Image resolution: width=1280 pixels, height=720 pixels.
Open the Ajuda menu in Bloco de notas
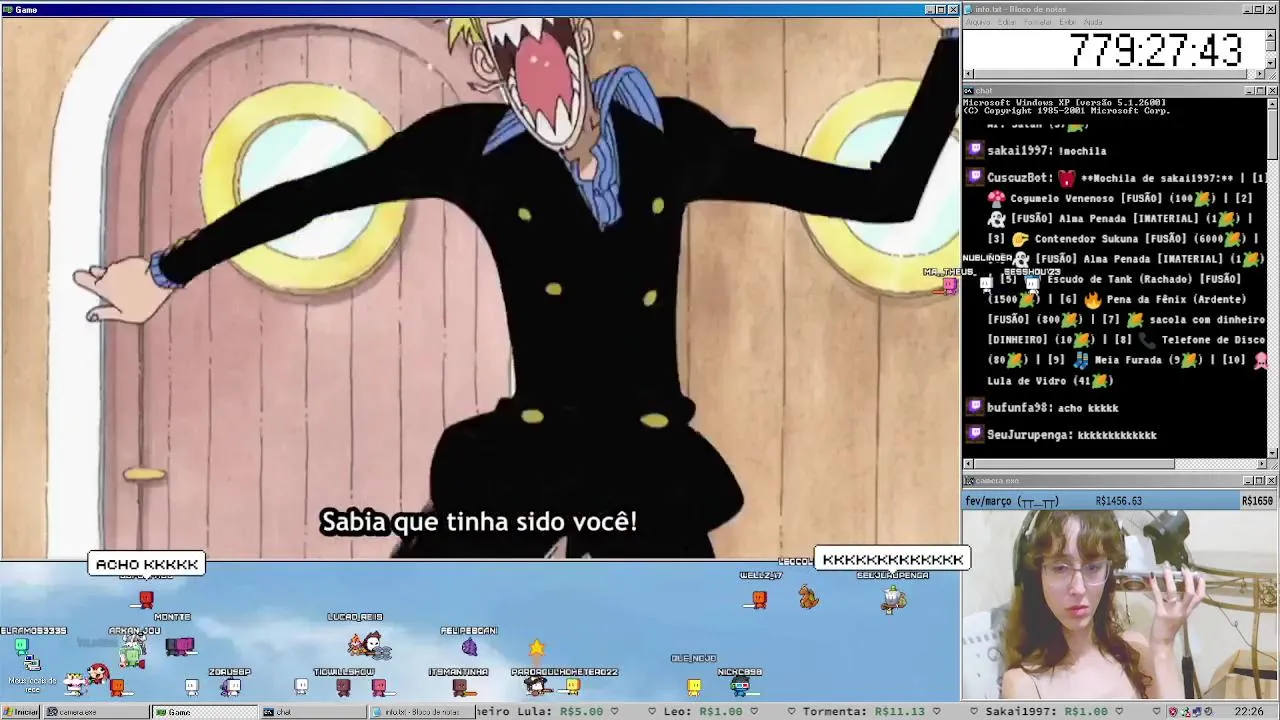(x=1093, y=22)
